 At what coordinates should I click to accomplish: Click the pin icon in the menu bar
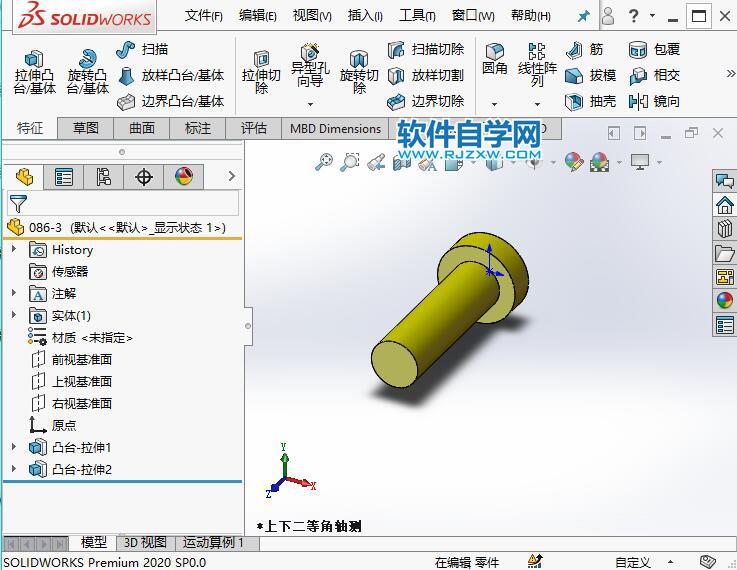(583, 16)
